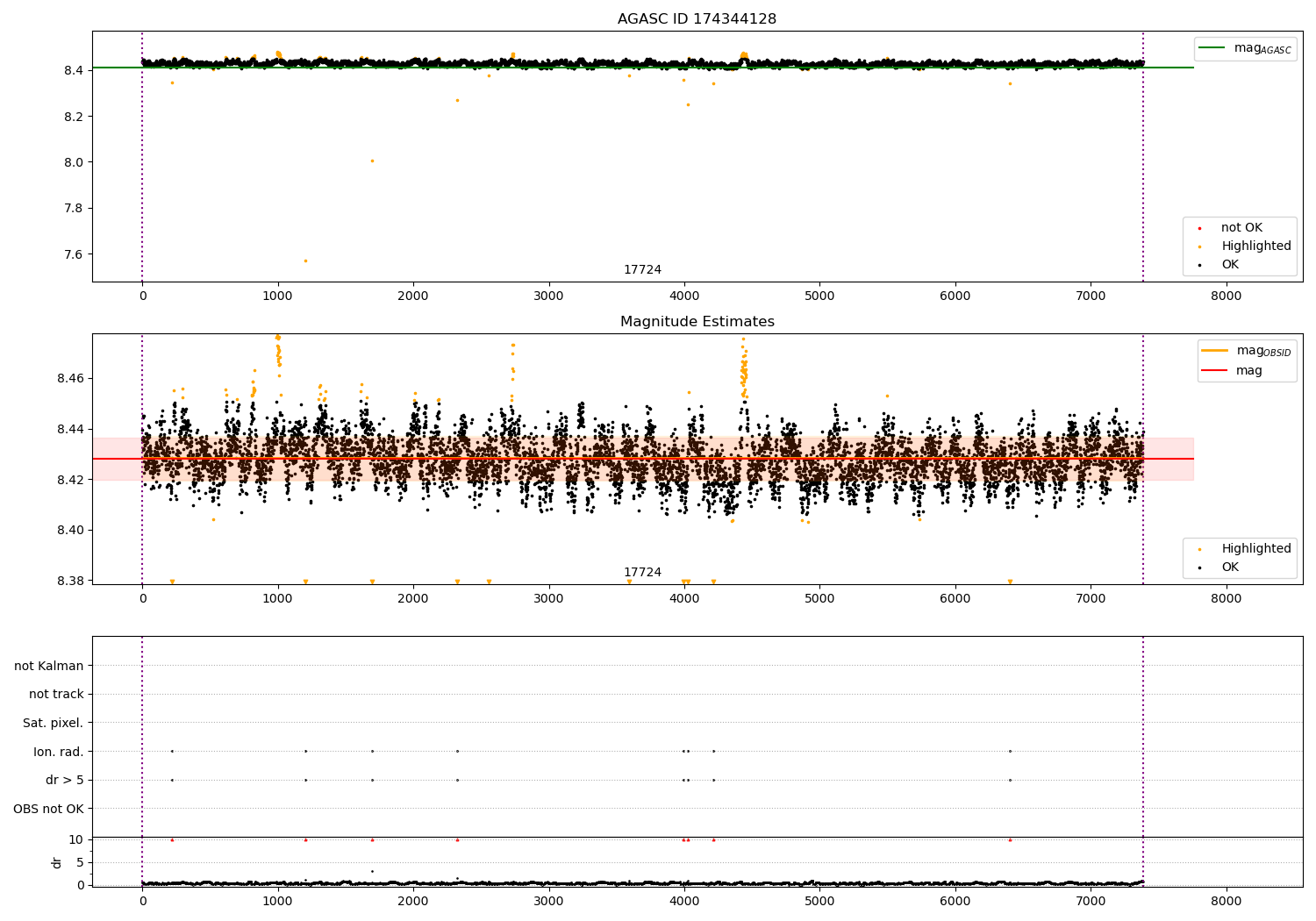Click the 17724 label in magnitude estimates plot
Screen dimensions: 1316x921
(642, 573)
